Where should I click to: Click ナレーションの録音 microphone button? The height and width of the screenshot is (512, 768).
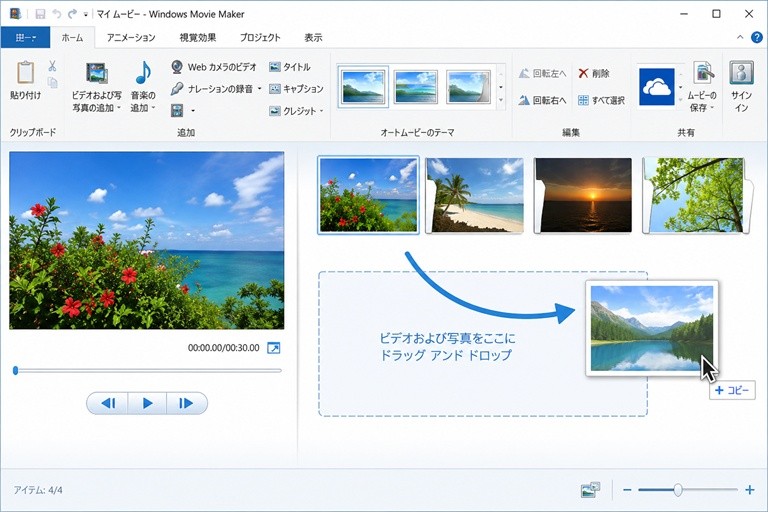(212, 89)
